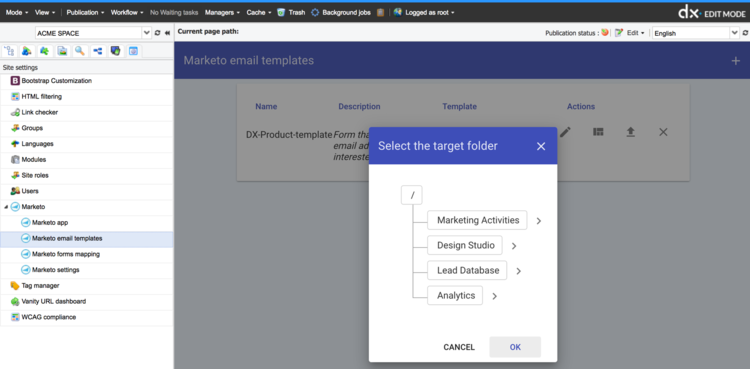Click the upload arrow icon in Actions
This screenshot has width=750, height=369.
click(630, 132)
